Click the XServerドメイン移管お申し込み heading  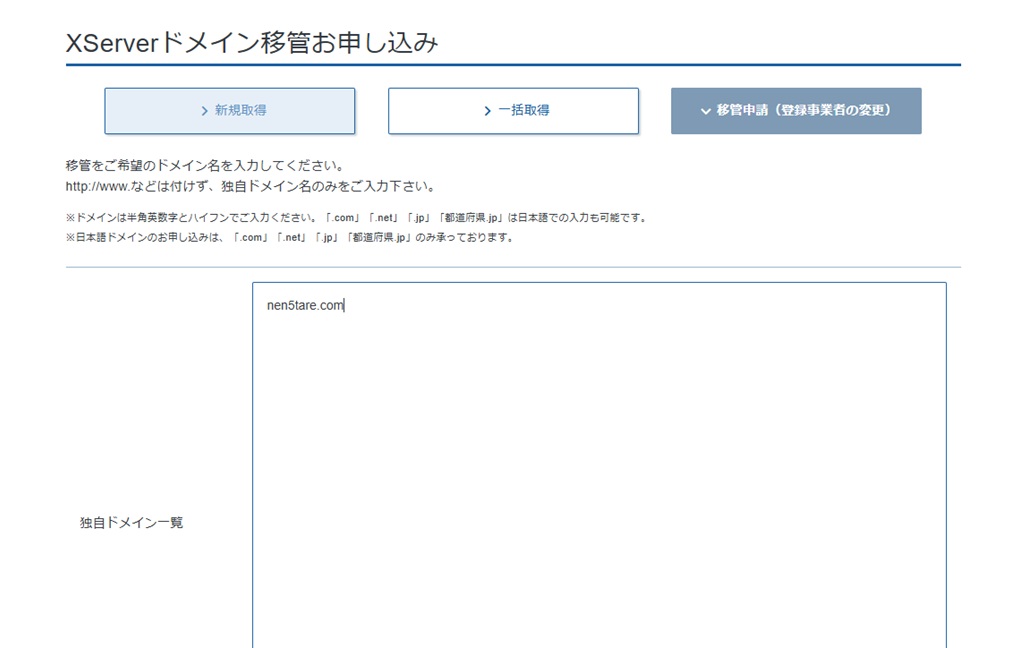tap(252, 43)
